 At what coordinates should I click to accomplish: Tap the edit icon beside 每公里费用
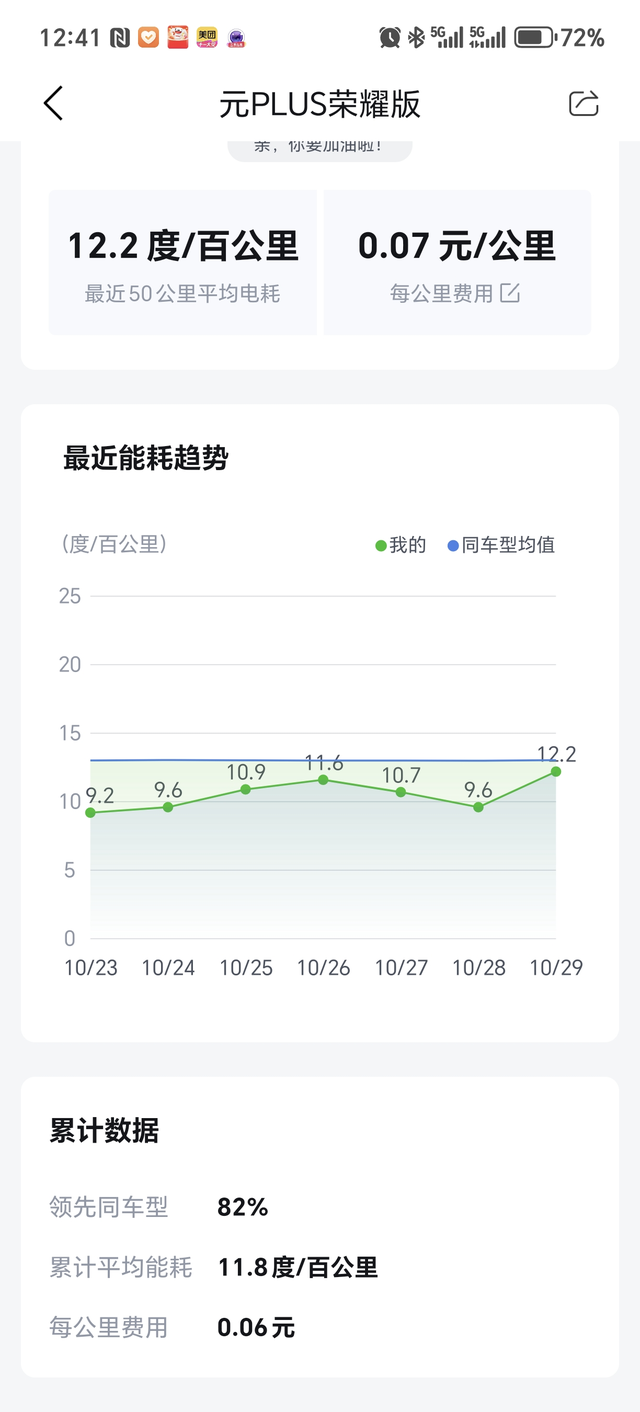pos(510,293)
